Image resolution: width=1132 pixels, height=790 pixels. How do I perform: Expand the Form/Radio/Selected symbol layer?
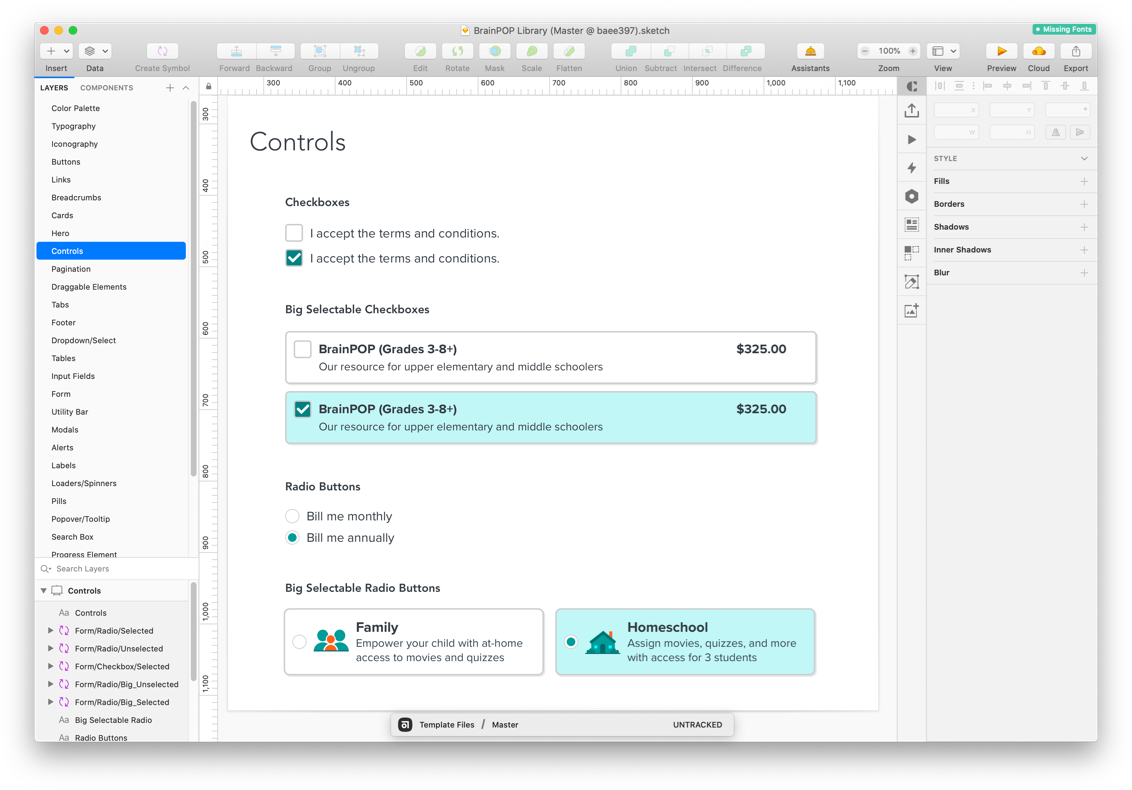(x=51, y=630)
